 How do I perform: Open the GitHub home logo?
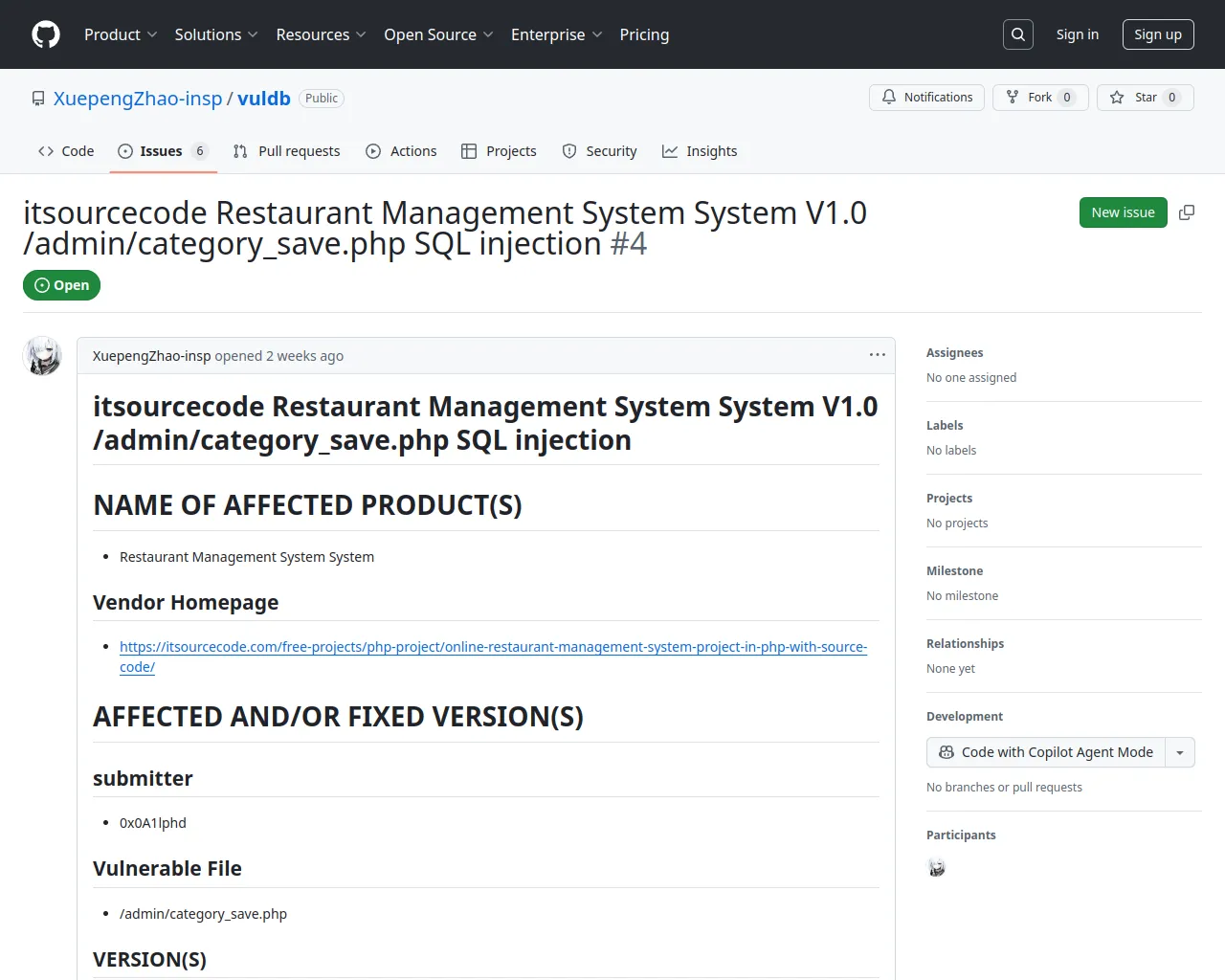click(x=46, y=34)
